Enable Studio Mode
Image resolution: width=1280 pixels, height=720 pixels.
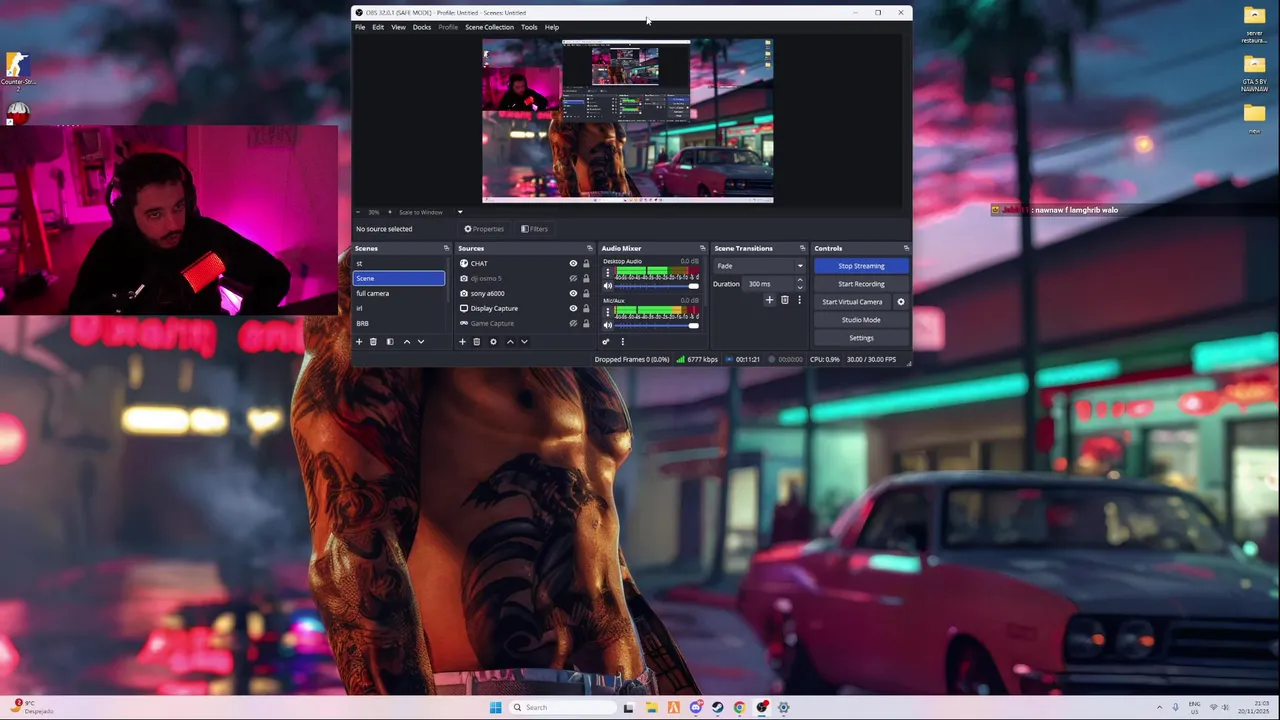tap(861, 320)
